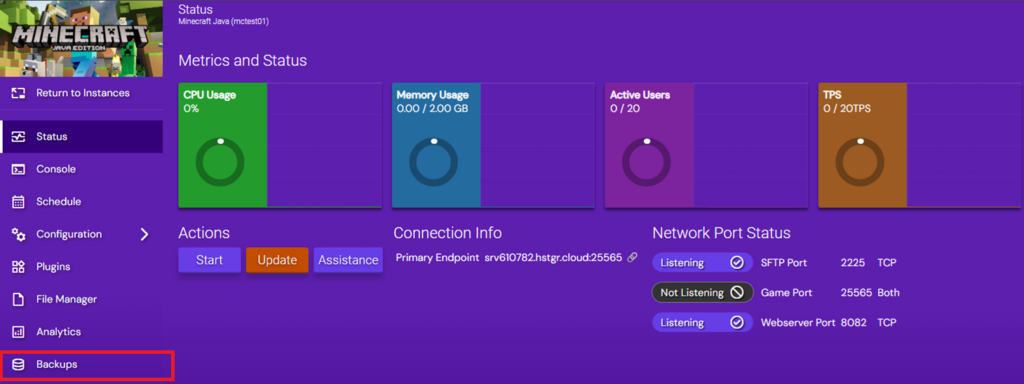The image size is (1024, 384).
Task: Click the Active Users gauge ring
Action: (x=647, y=162)
